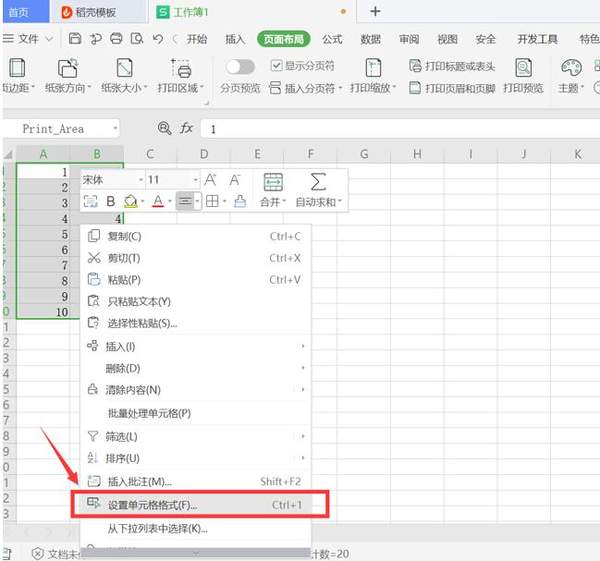
Task: Click the Merge cells (合并) icon
Action: pyautogui.click(x=273, y=182)
